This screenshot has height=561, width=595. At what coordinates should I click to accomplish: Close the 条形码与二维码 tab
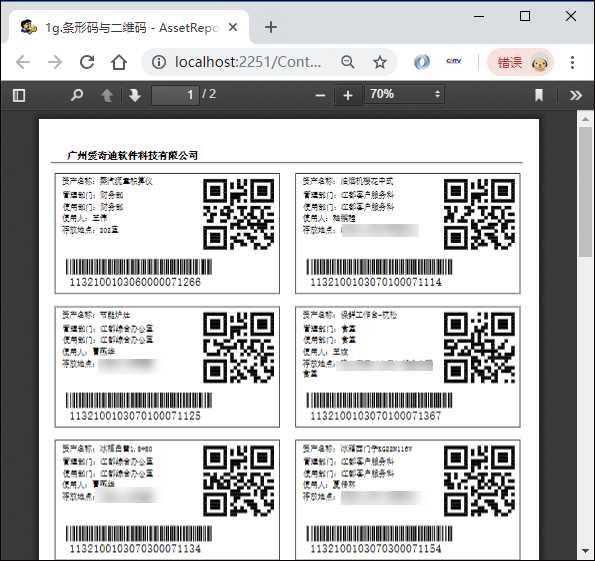(x=233, y=27)
